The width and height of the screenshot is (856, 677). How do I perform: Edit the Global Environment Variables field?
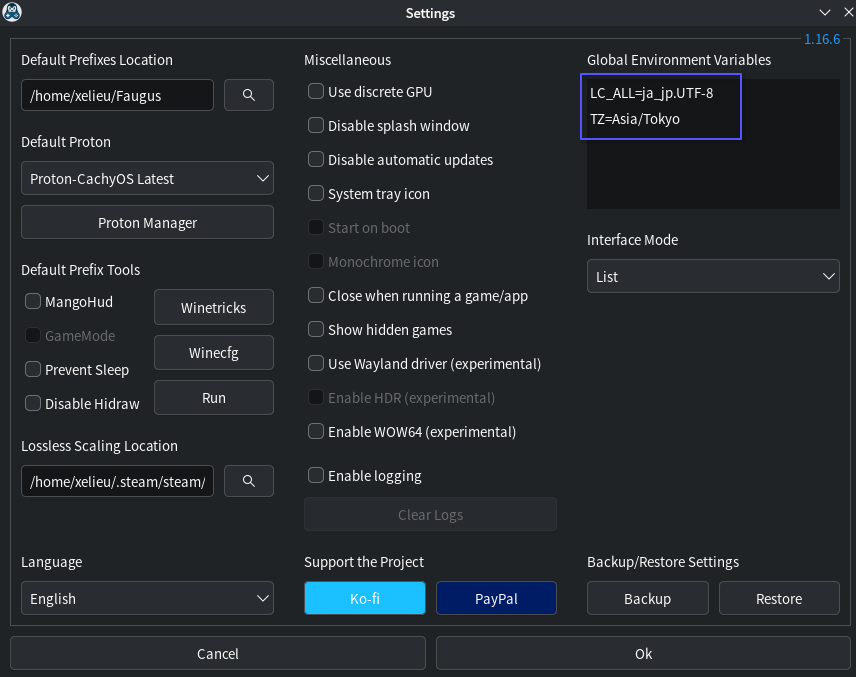(x=660, y=105)
